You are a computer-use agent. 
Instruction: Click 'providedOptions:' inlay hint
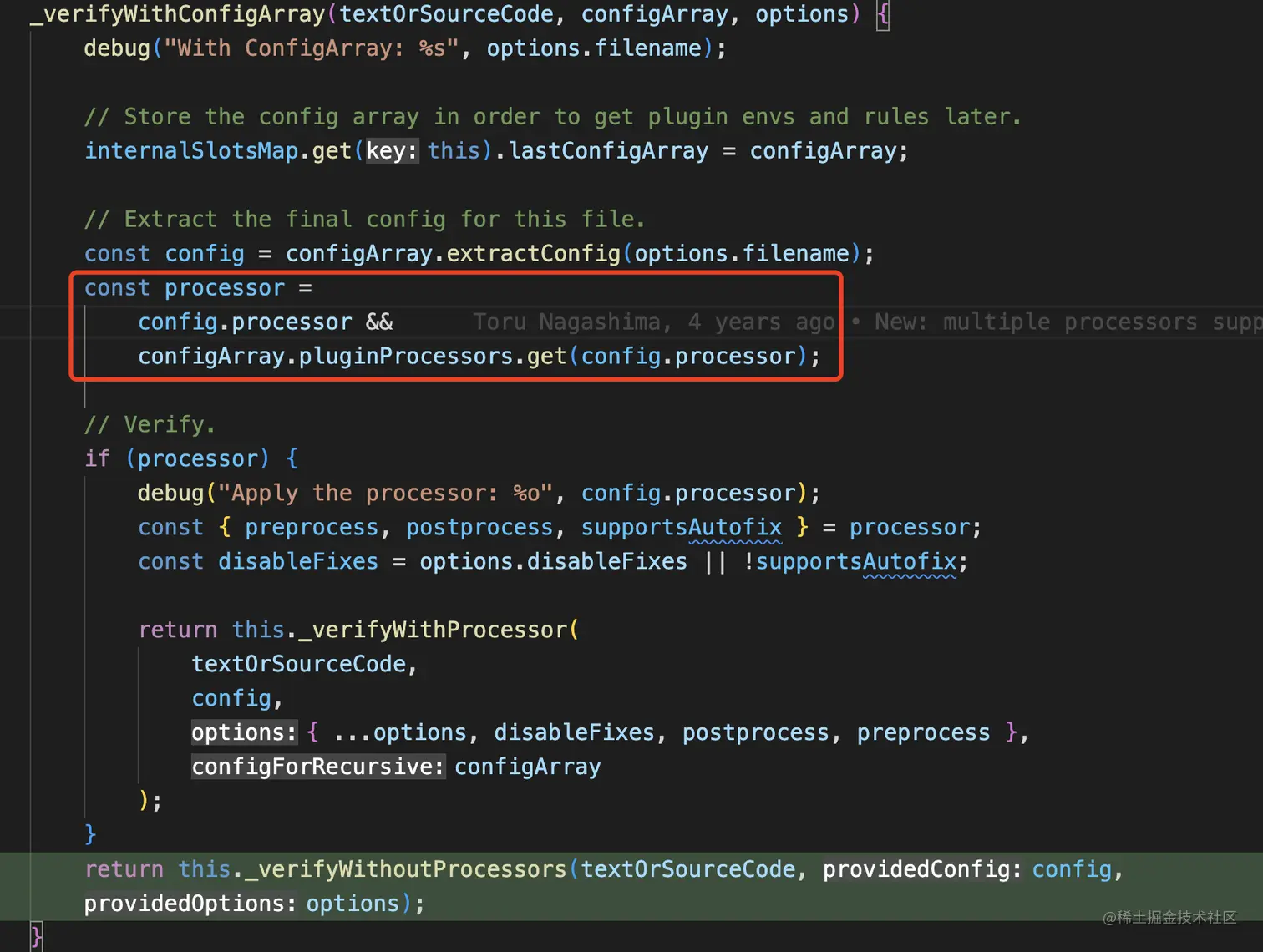190,904
